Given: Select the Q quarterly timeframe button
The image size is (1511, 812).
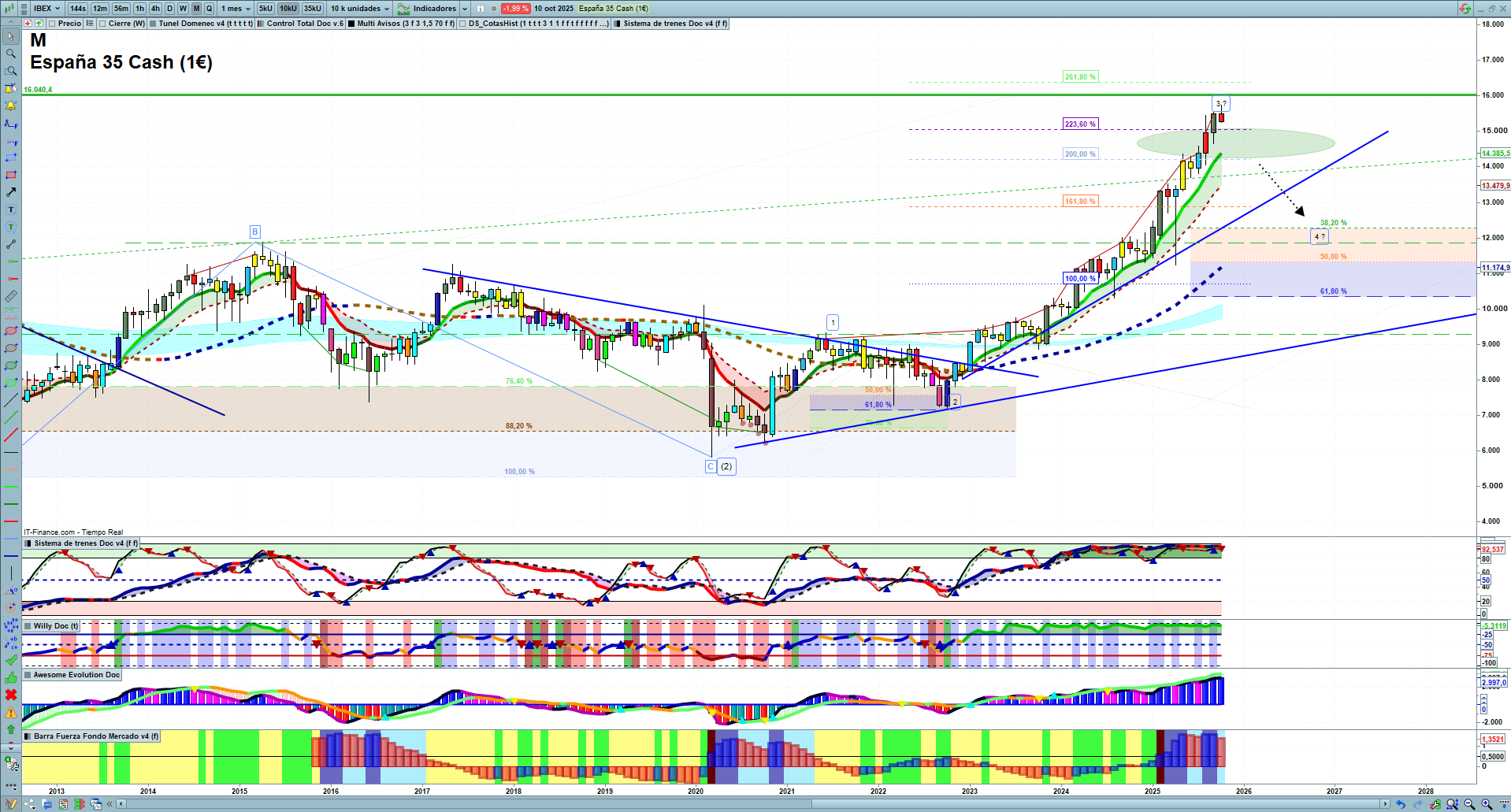Looking at the screenshot, I should (210, 9).
